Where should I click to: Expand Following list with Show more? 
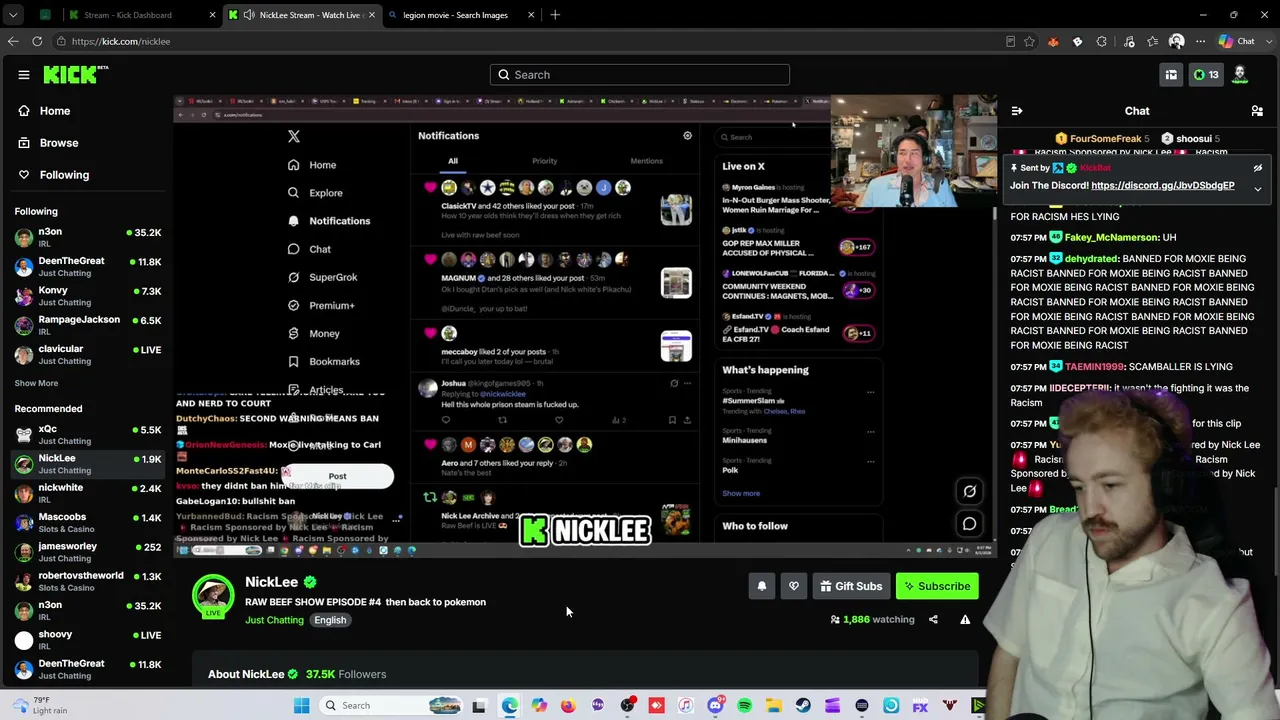[x=36, y=383]
